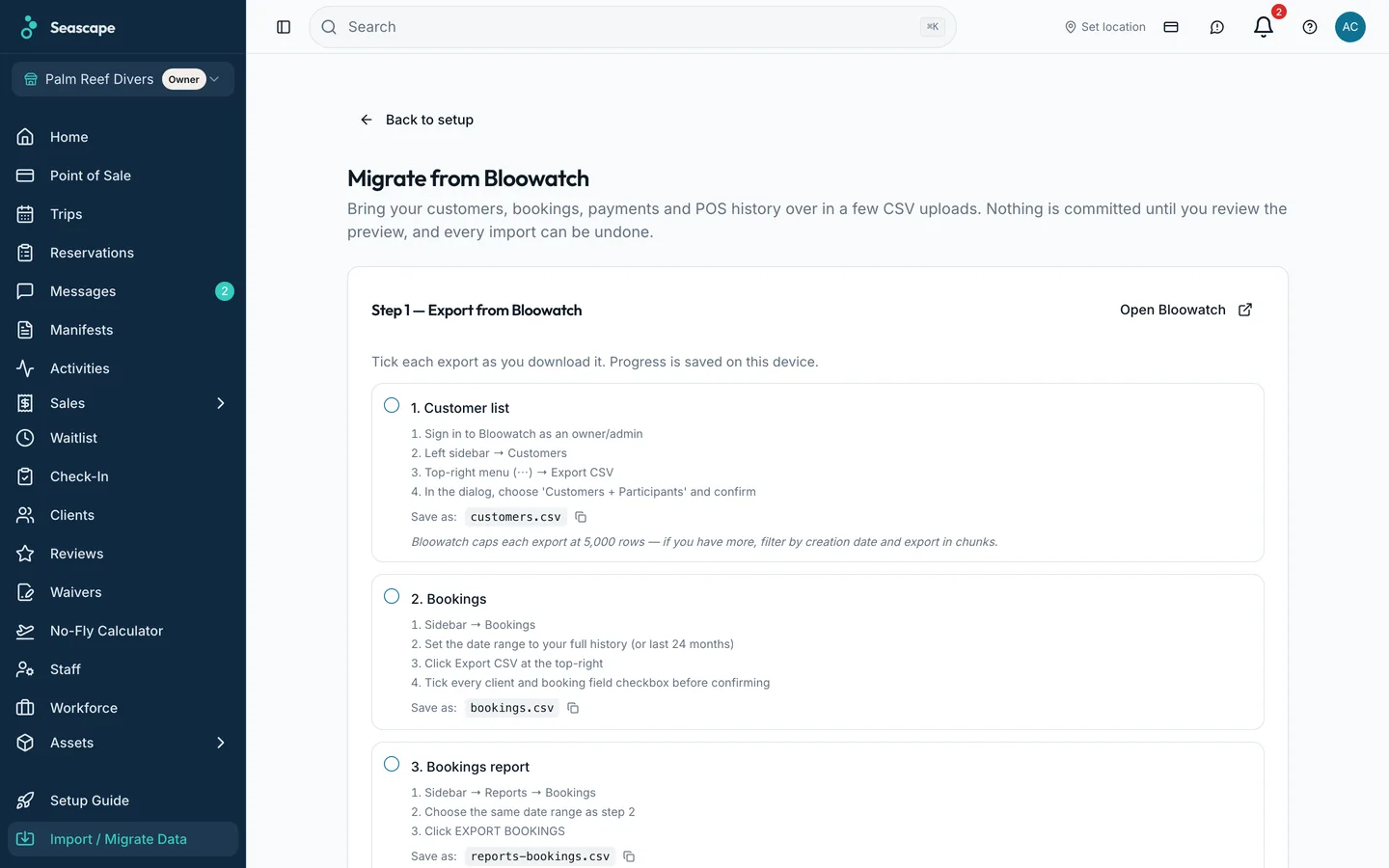Click the Messages speech bubble icon
This screenshot has width=1389, height=868.
(x=25, y=291)
